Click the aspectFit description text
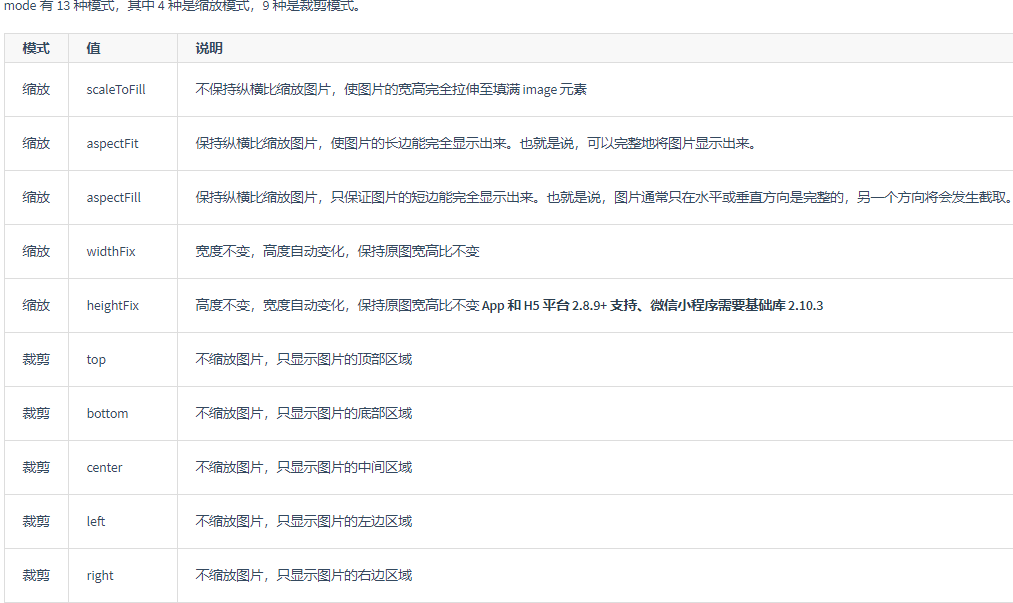This screenshot has width=1013, height=603. tap(476, 143)
